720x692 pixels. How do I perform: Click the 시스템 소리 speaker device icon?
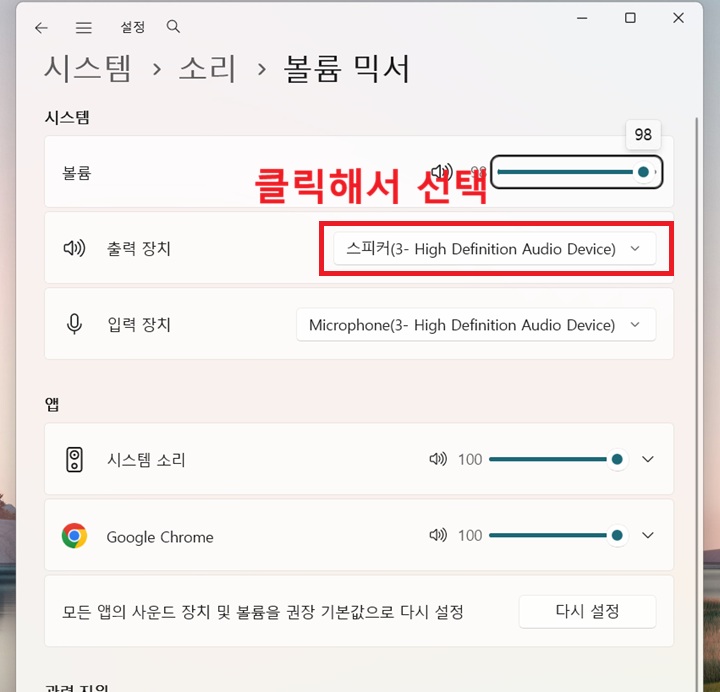pos(74,459)
